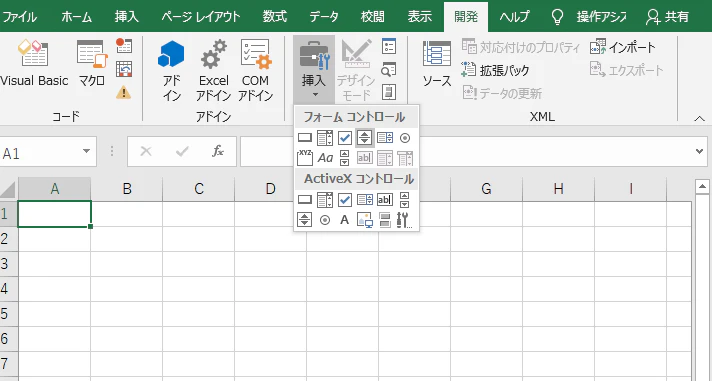Select Form Control list box icon
712x381 pixels.
(385, 138)
